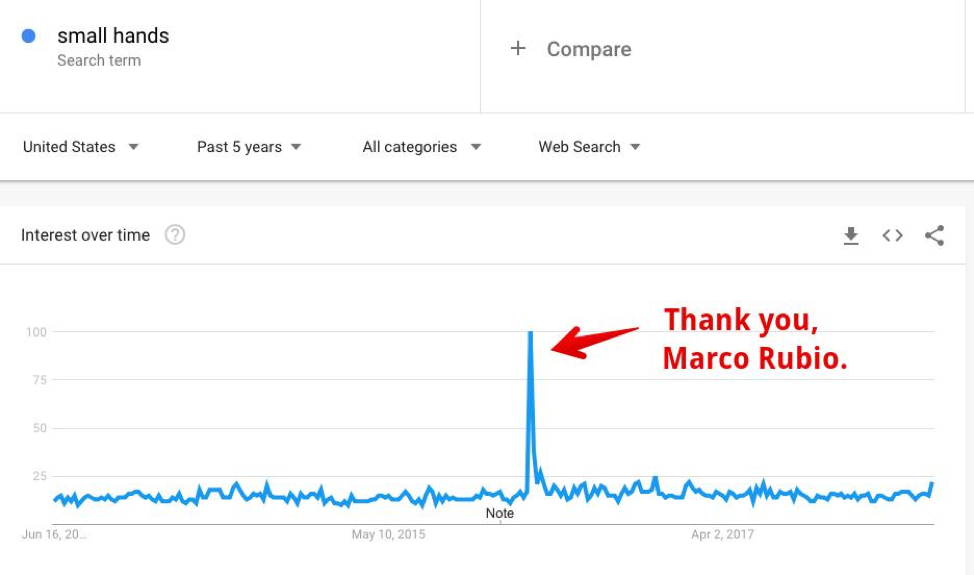Click the share icon

(934, 236)
